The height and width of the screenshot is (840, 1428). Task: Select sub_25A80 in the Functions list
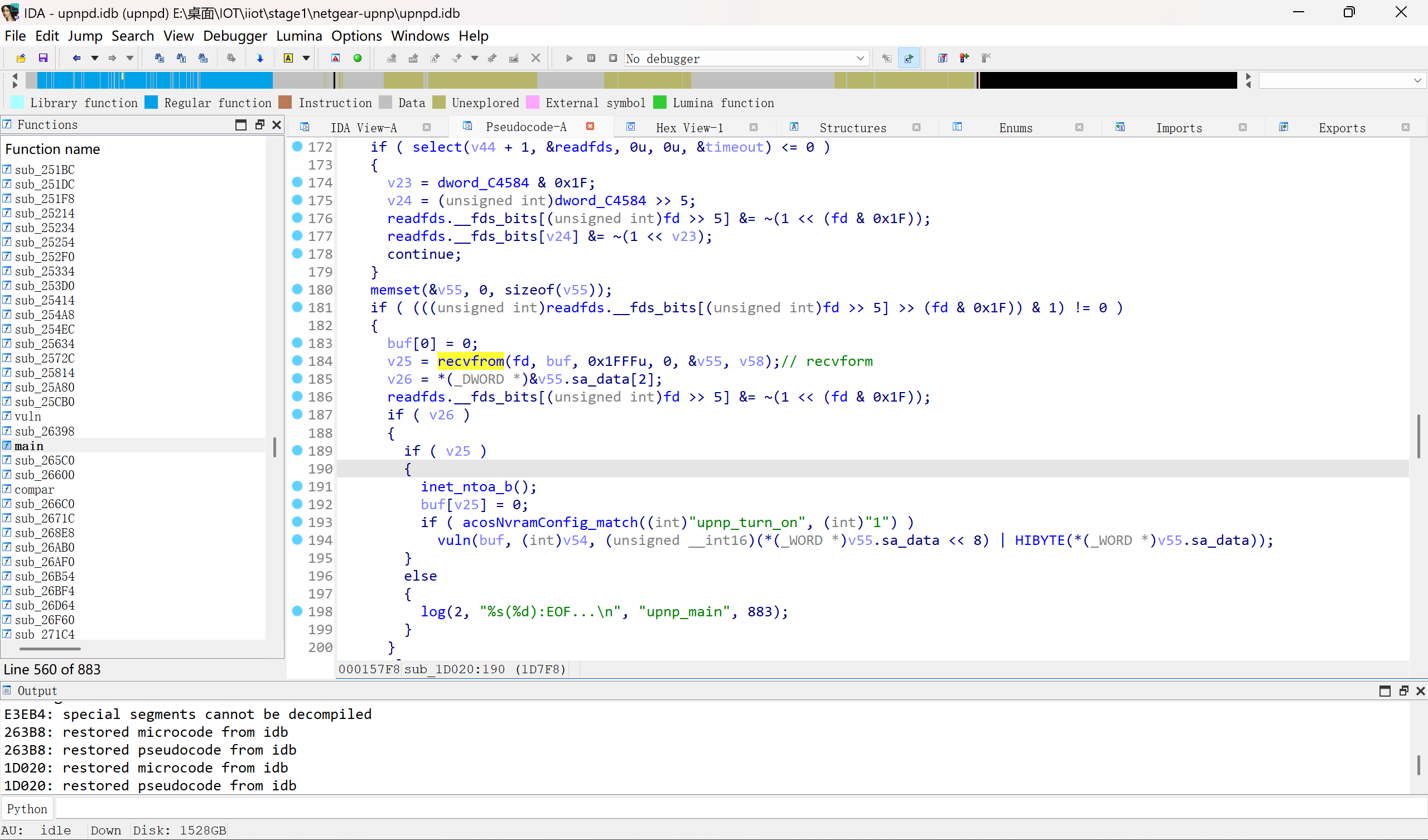click(45, 387)
